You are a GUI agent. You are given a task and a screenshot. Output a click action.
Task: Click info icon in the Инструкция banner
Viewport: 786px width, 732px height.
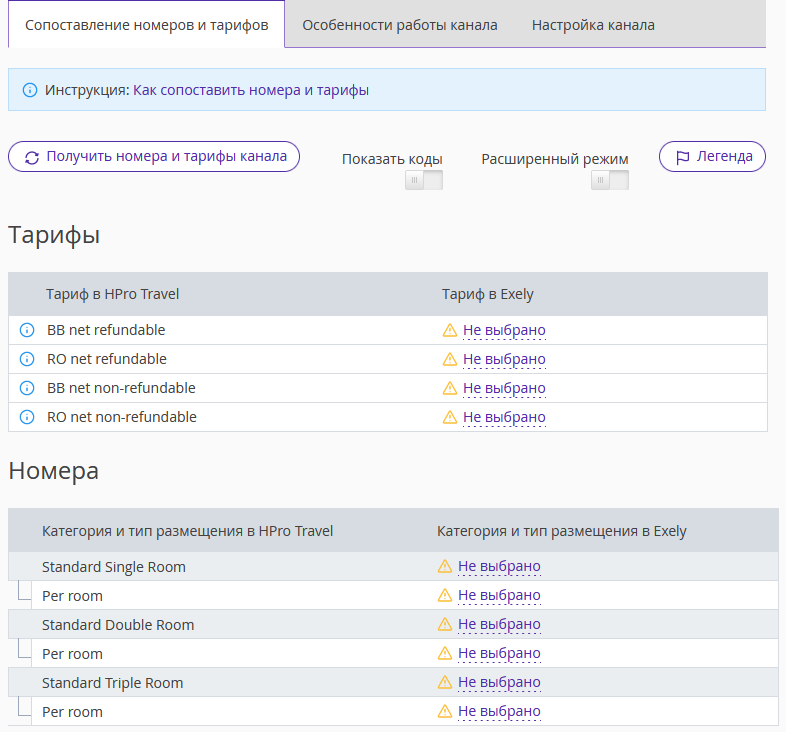(x=30, y=90)
